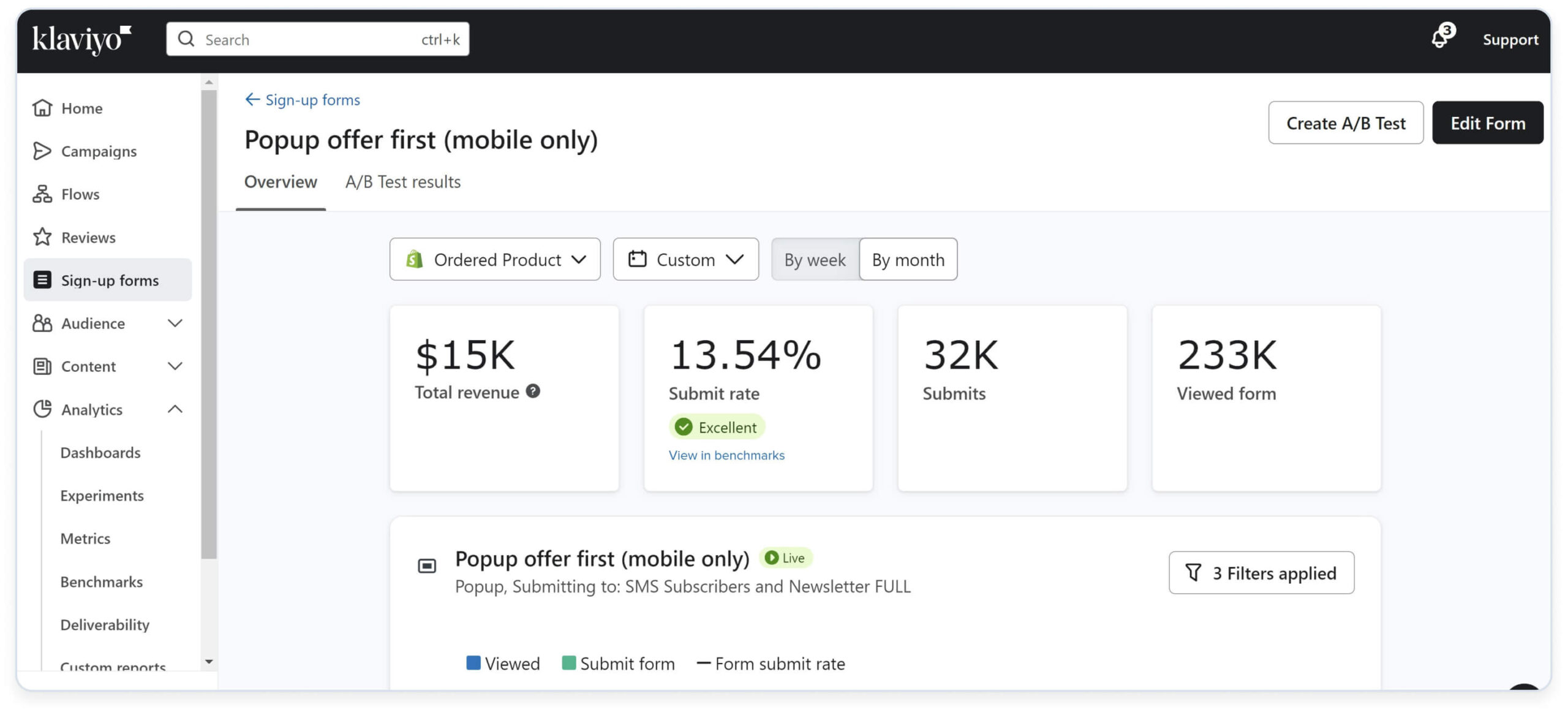
Task: Switch chart grouping to By week
Action: pyautogui.click(x=815, y=259)
